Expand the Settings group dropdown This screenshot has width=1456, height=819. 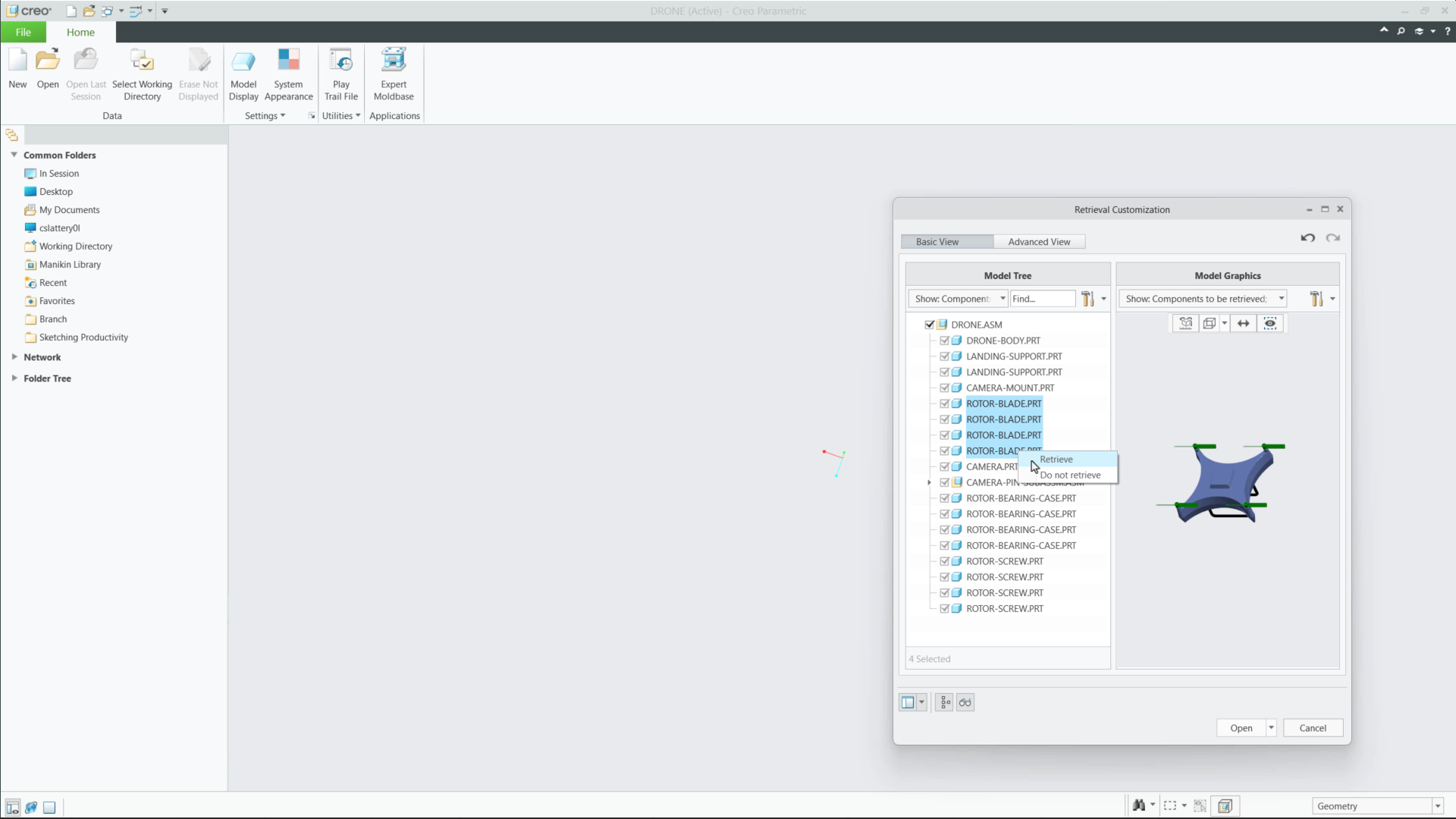[265, 116]
